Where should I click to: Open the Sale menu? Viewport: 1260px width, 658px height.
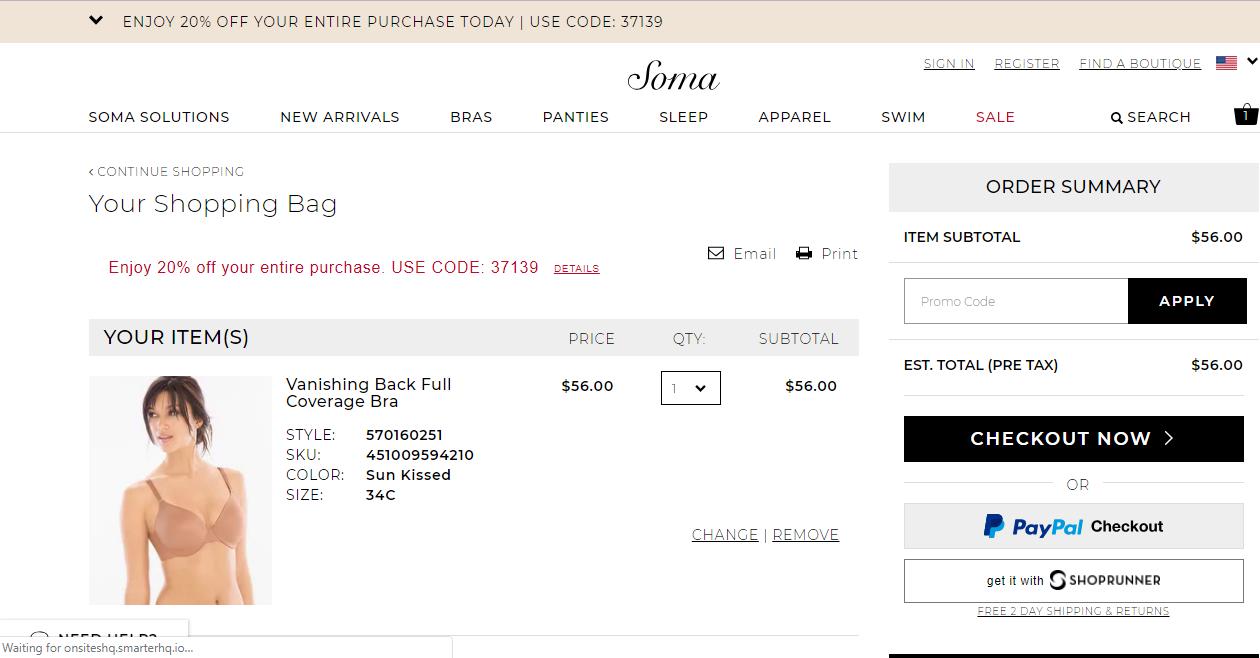(x=995, y=117)
